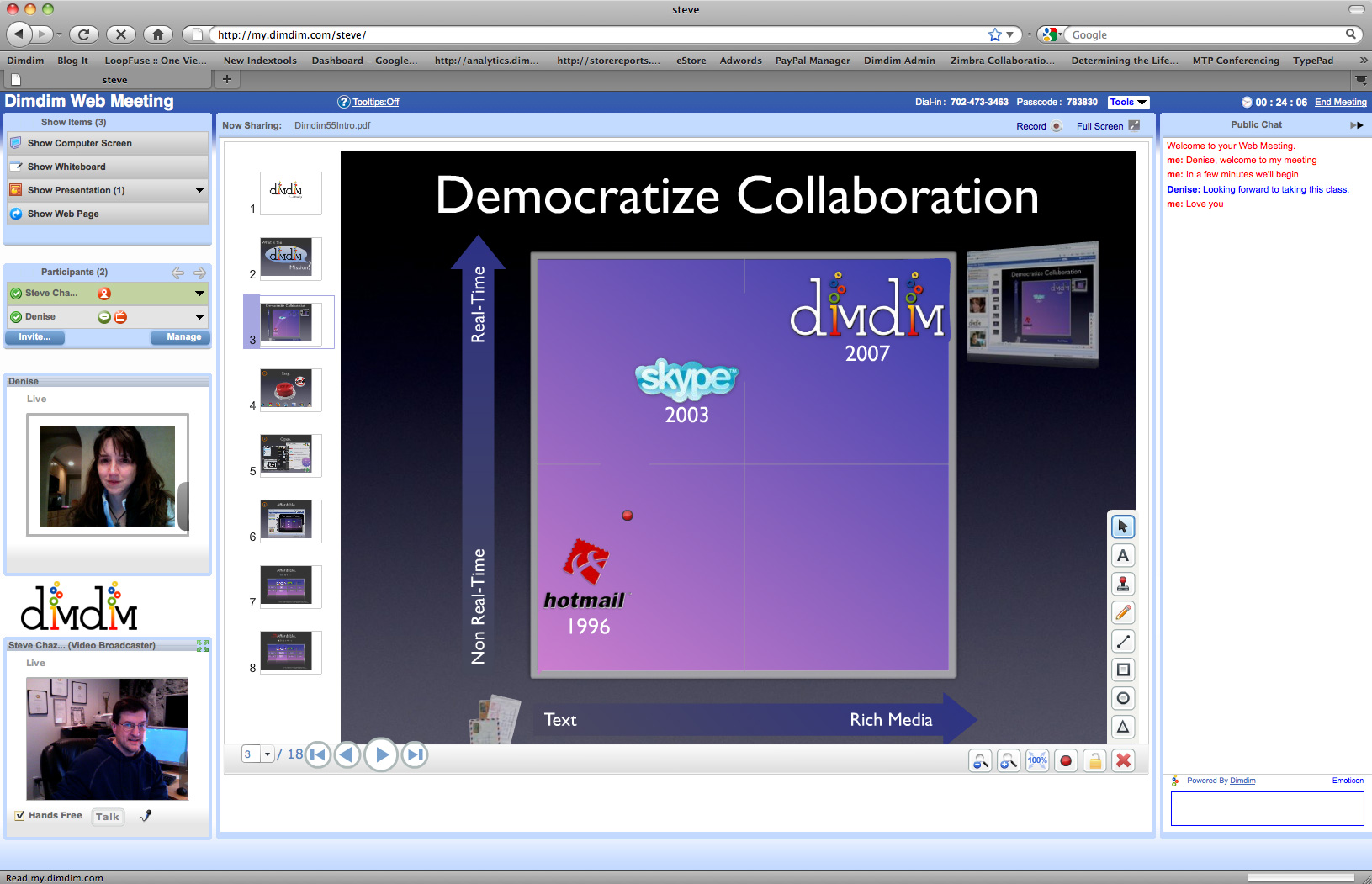
Task: Open the Google search engine dropdown
Action: (x=1052, y=34)
